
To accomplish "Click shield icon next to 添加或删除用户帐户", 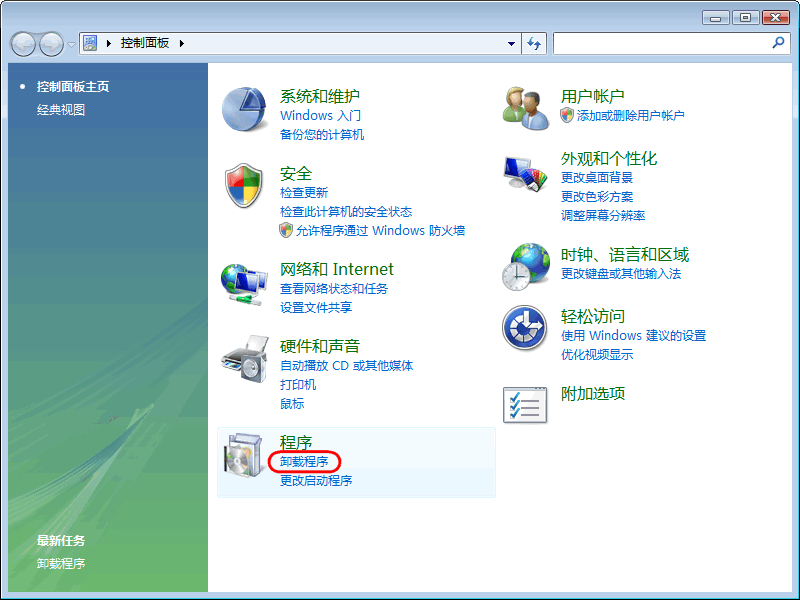I will coord(567,115).
